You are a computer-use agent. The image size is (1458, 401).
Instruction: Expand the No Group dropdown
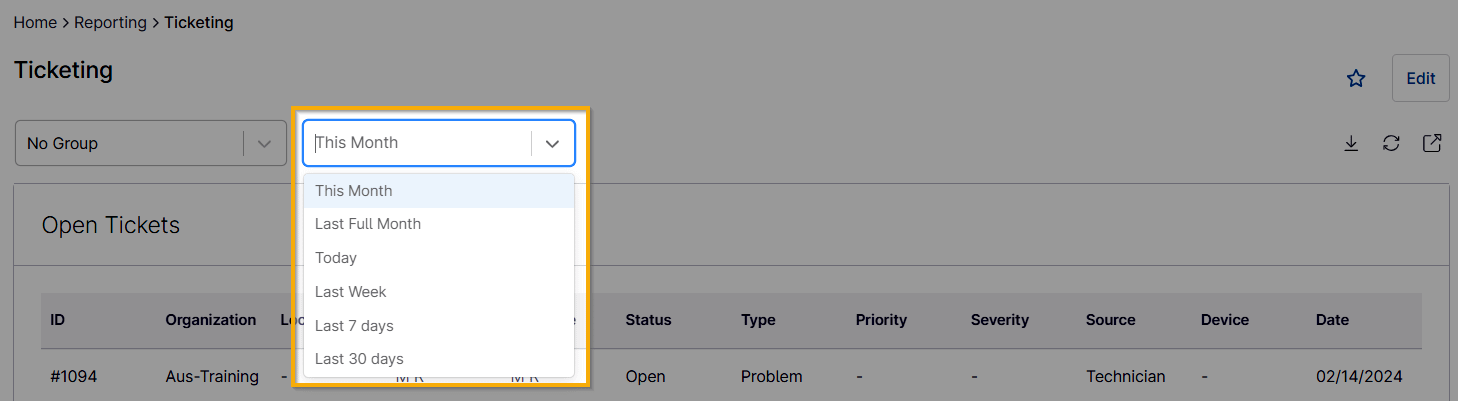(x=264, y=144)
